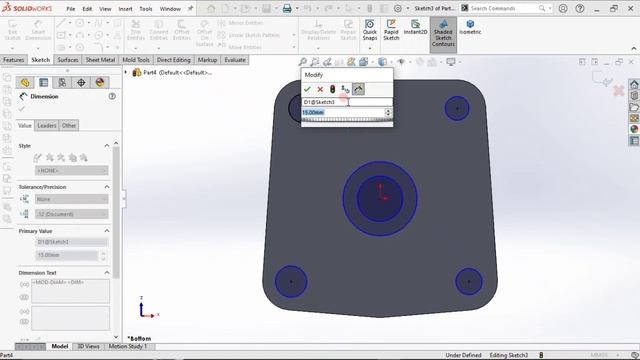Open Appearances color ball in task pane
Viewport: 640px width, 360px height.
point(634,129)
